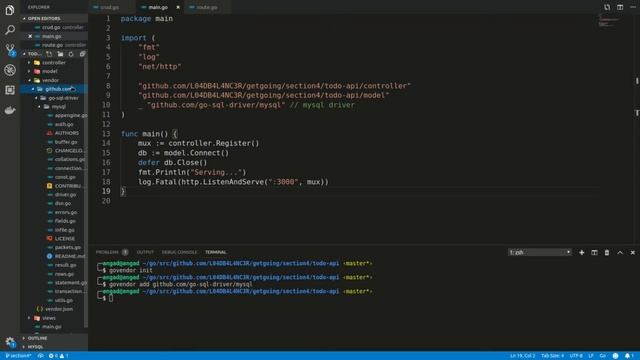Image resolution: width=640 pixels, height=360 pixels.
Task: Click the New Folder icon in explorer header
Action: (x=60, y=54)
